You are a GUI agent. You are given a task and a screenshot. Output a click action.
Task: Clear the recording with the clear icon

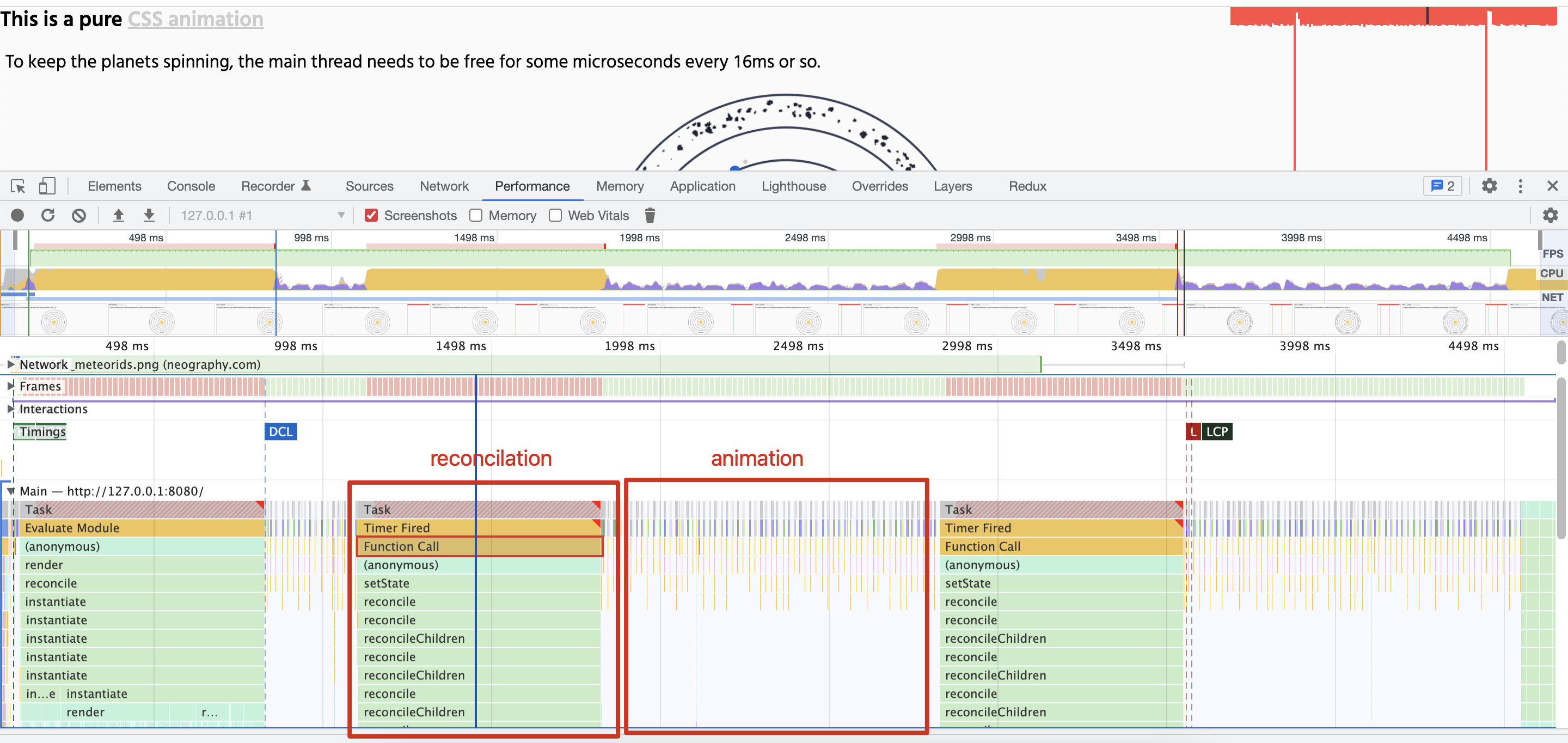(78, 216)
